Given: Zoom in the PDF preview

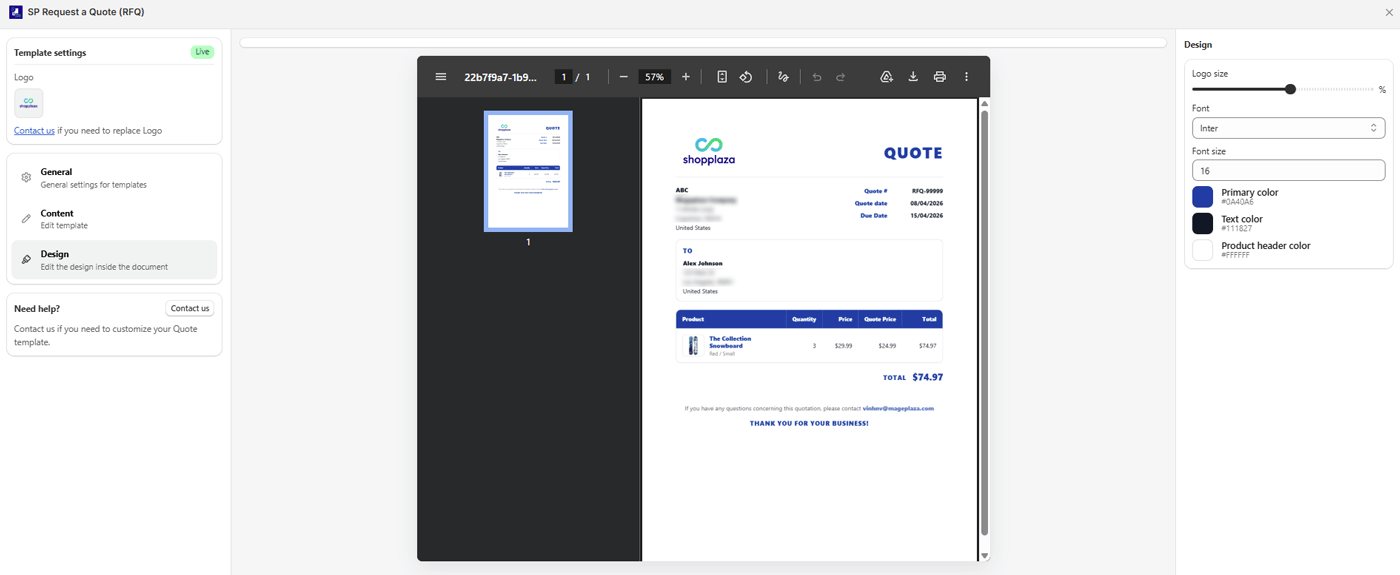Looking at the screenshot, I should click(686, 77).
